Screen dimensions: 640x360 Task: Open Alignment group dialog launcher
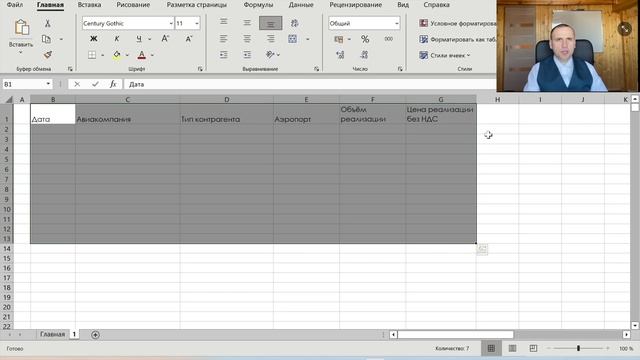[x=316, y=69]
